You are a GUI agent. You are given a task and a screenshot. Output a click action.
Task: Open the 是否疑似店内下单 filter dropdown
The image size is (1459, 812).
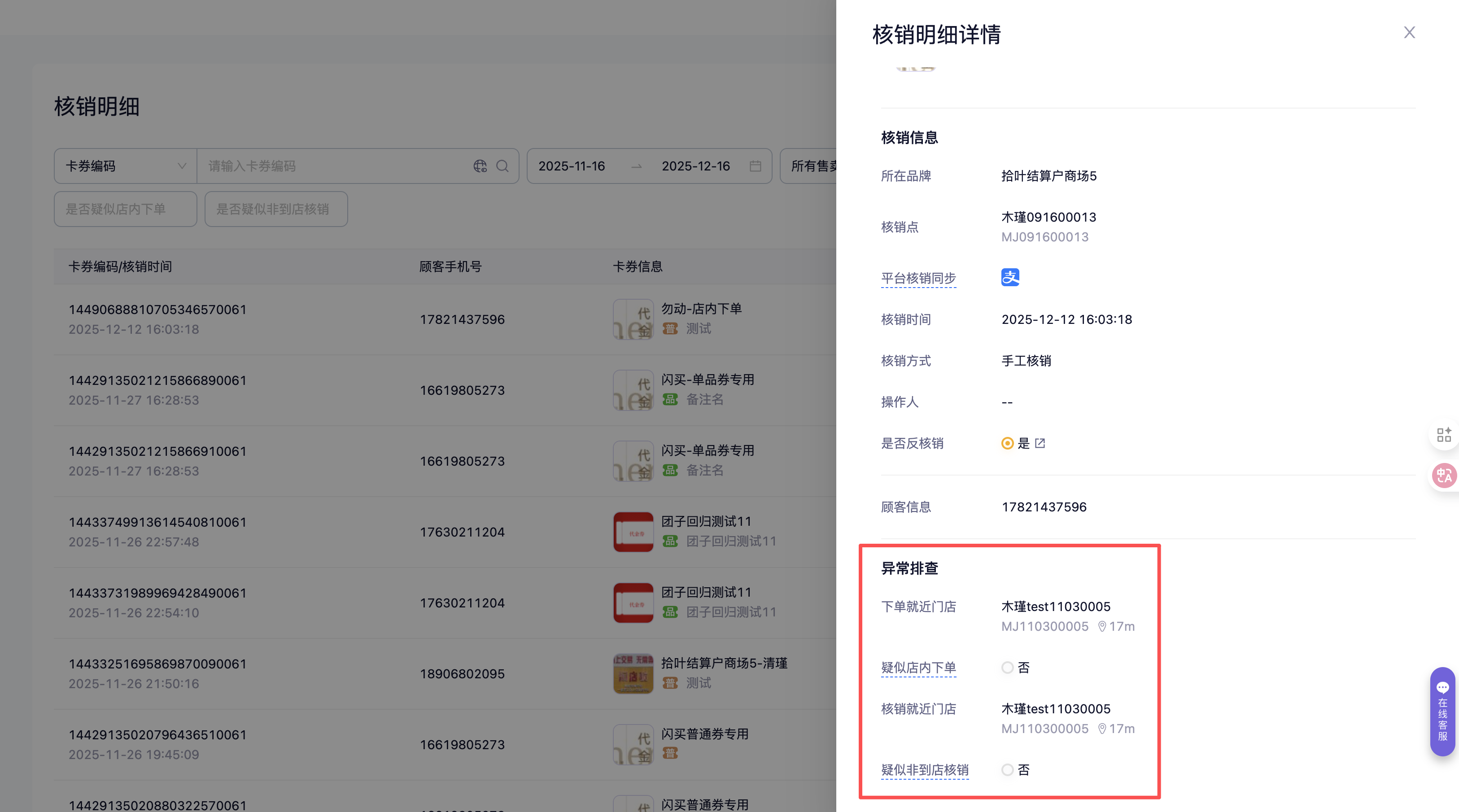click(125, 209)
